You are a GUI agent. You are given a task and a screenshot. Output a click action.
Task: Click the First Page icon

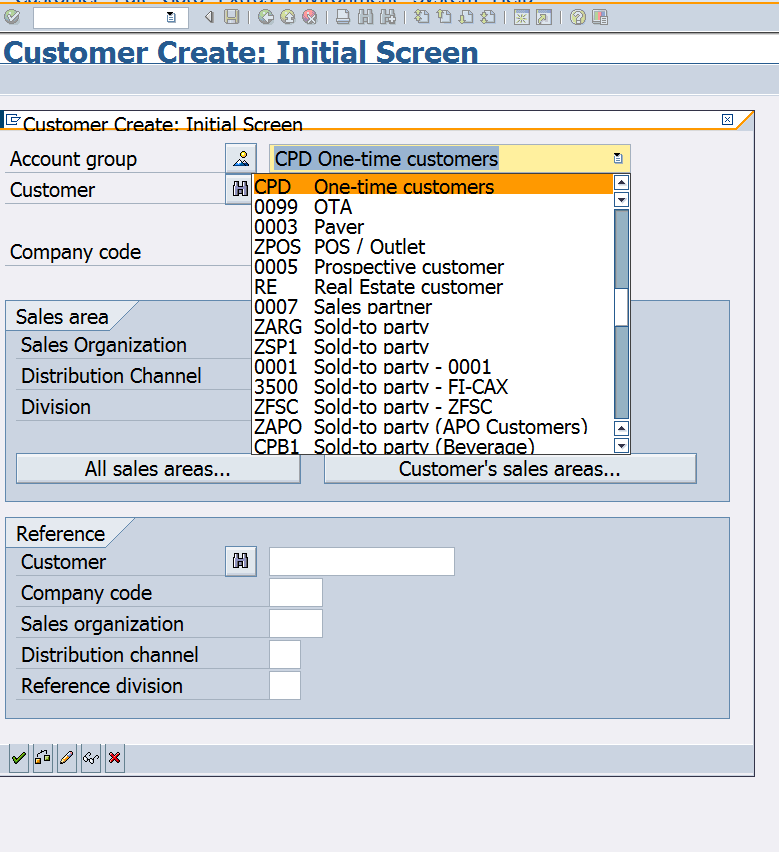pos(422,17)
